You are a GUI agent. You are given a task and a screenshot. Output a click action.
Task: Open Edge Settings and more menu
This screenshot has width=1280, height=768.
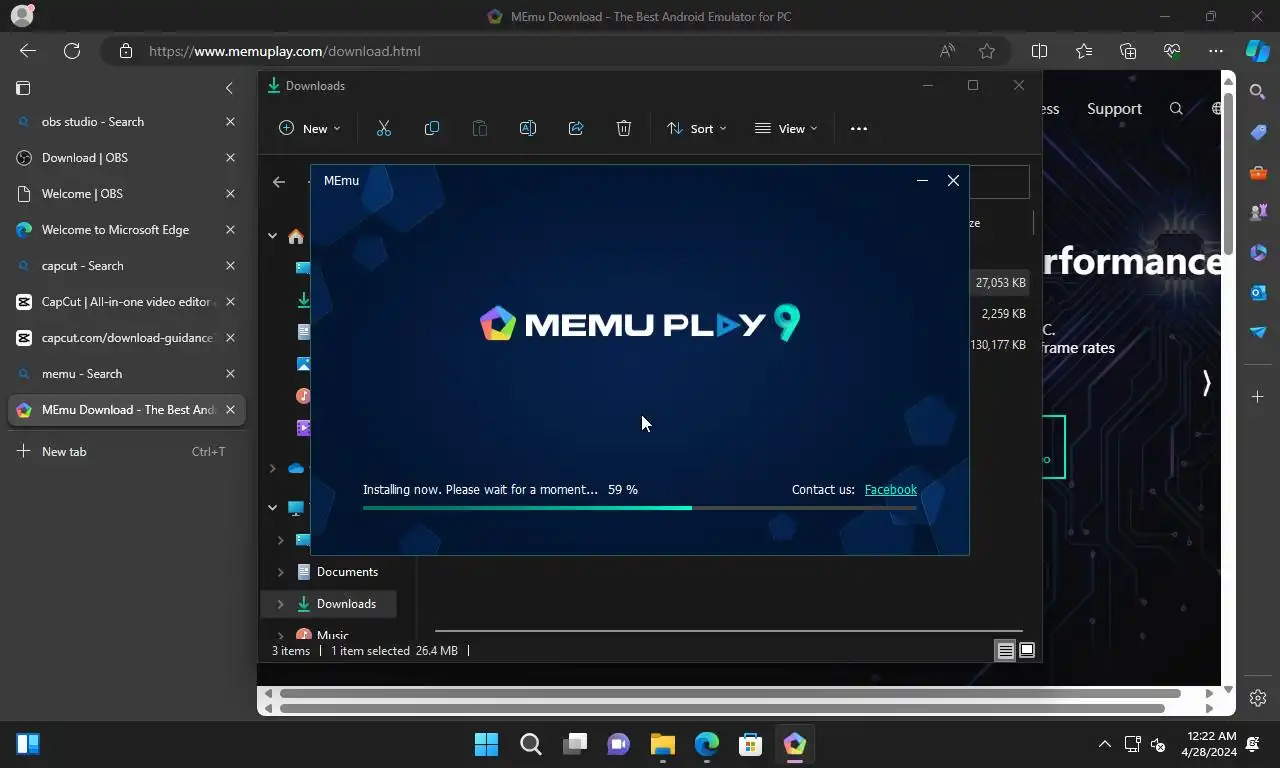click(1216, 51)
